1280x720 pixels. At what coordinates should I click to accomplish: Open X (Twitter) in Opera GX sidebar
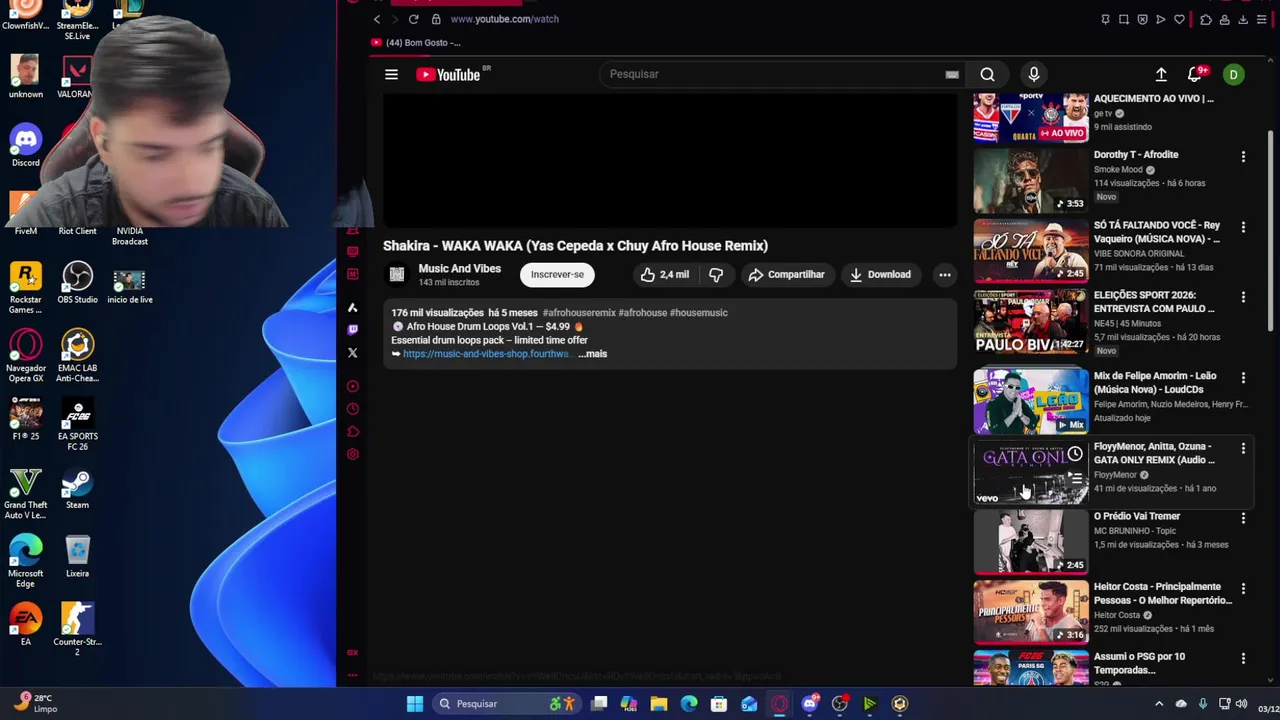tap(352, 353)
